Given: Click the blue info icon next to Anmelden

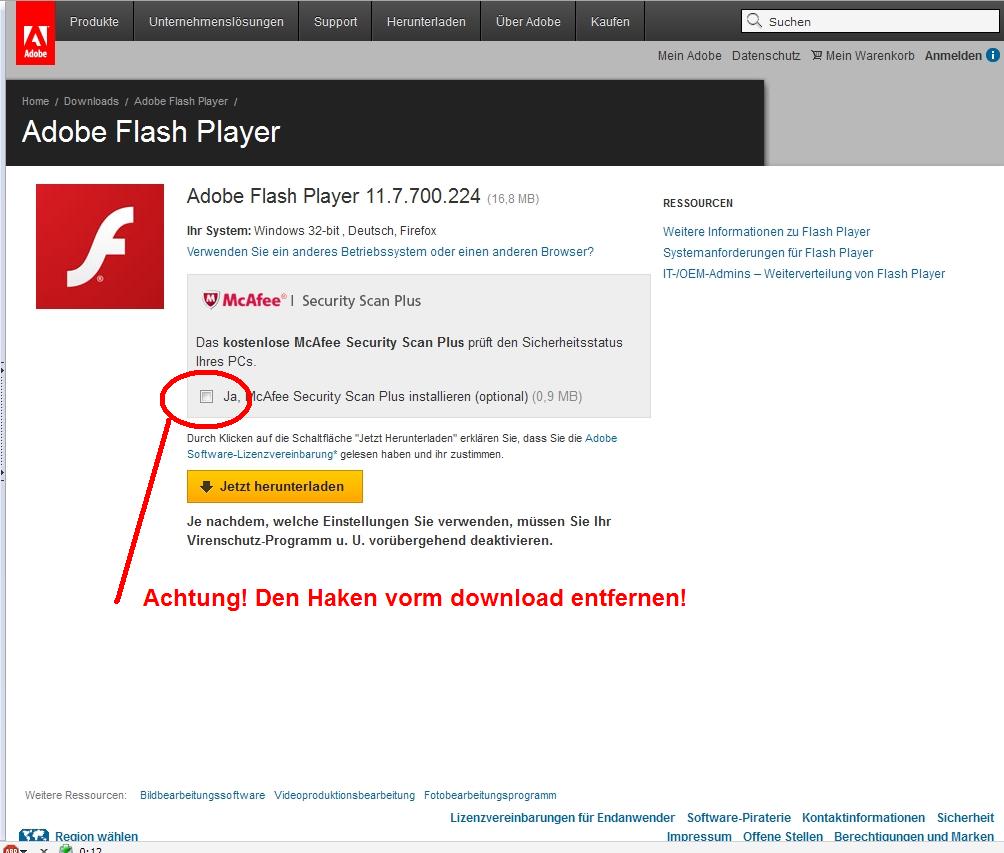Looking at the screenshot, I should pyautogui.click(x=992, y=55).
